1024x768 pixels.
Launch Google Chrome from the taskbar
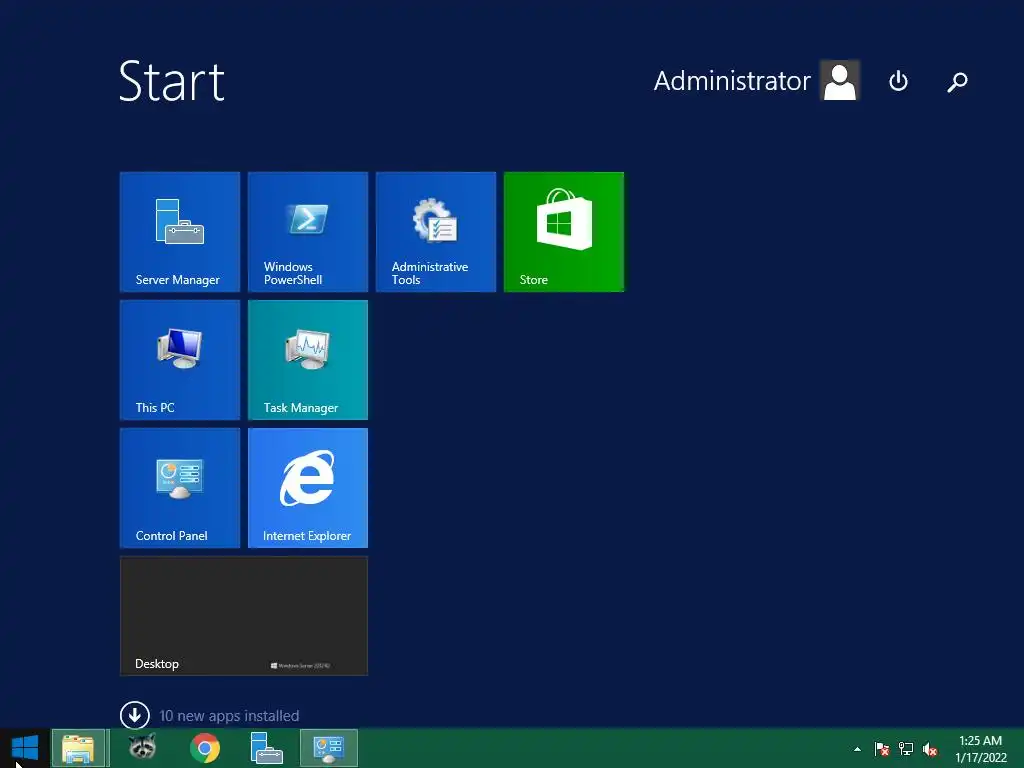(205, 748)
